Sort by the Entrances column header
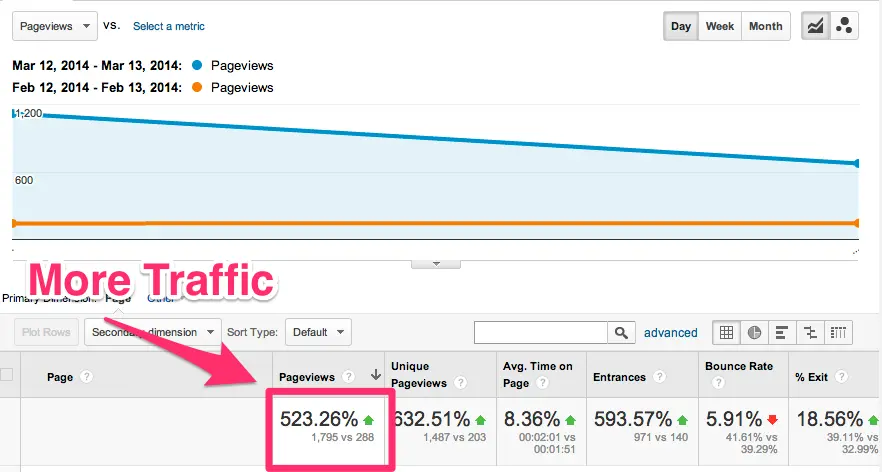The image size is (882, 472). coord(619,375)
